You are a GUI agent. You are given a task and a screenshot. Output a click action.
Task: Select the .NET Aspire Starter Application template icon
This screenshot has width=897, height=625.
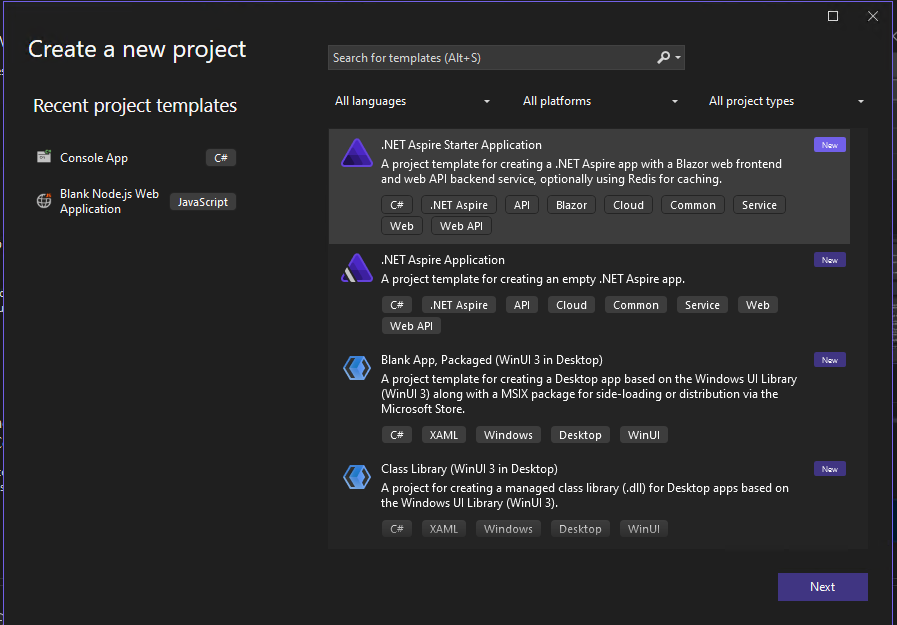(357, 153)
